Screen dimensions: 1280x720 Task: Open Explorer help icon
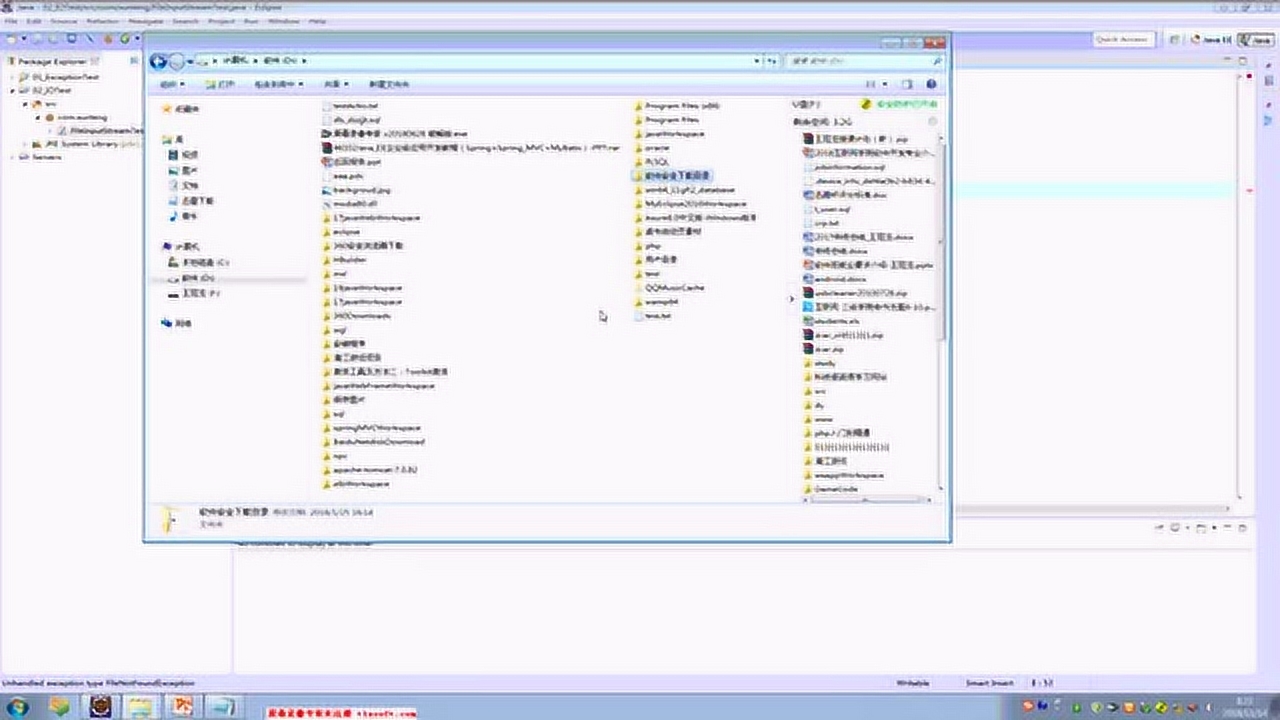[x=931, y=84]
